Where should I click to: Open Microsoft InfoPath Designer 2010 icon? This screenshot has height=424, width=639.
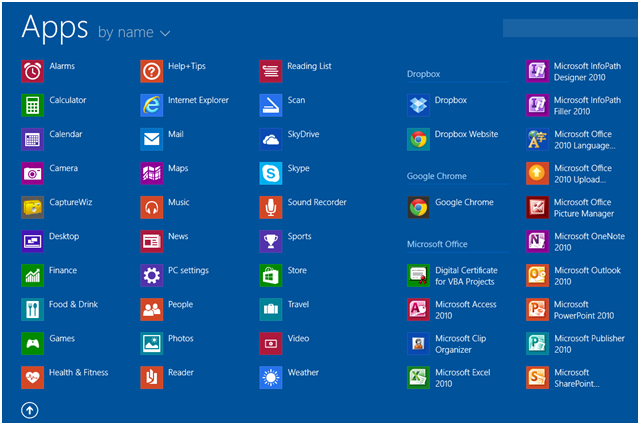coord(537,71)
